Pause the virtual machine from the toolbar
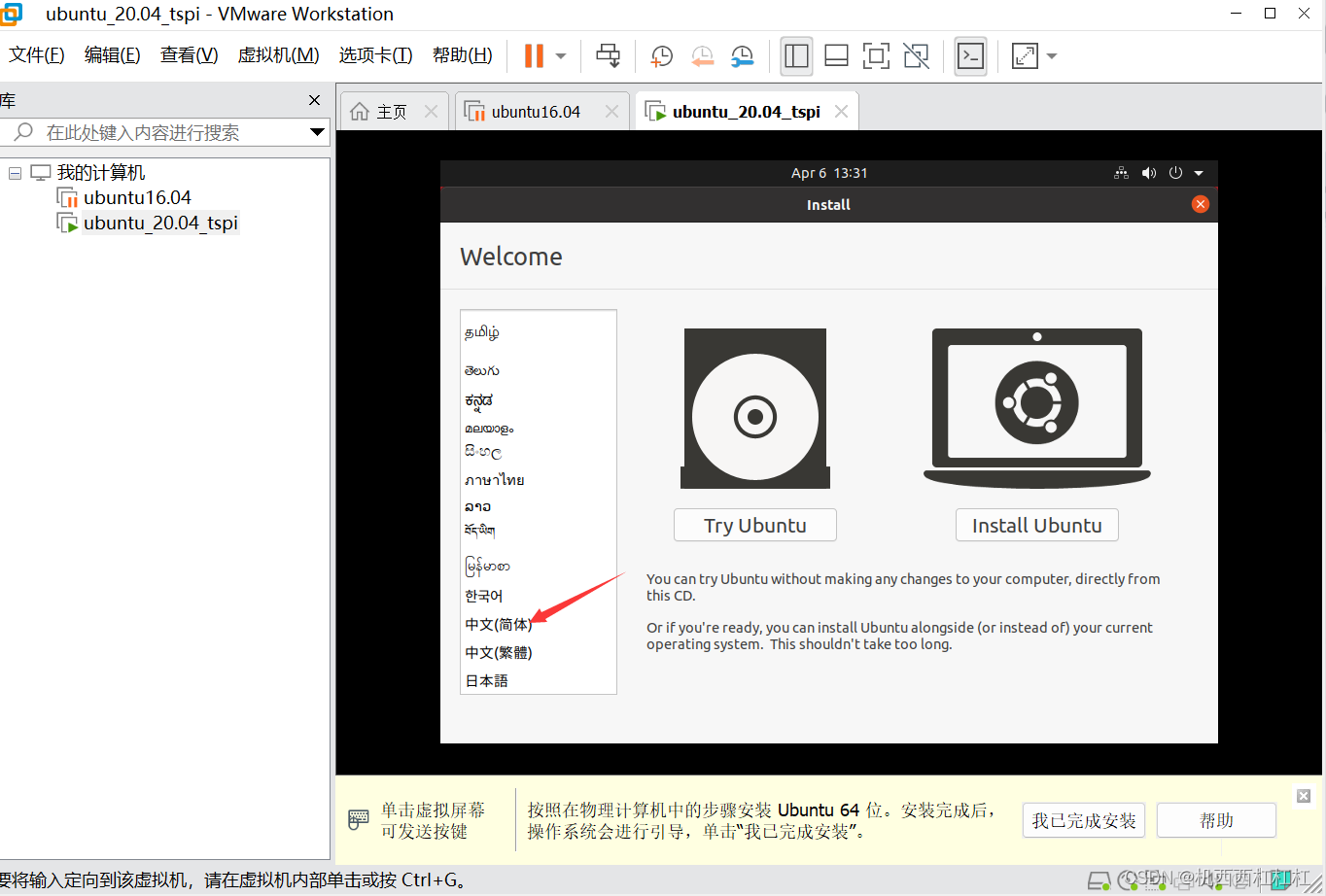1326x896 pixels. coord(534,55)
